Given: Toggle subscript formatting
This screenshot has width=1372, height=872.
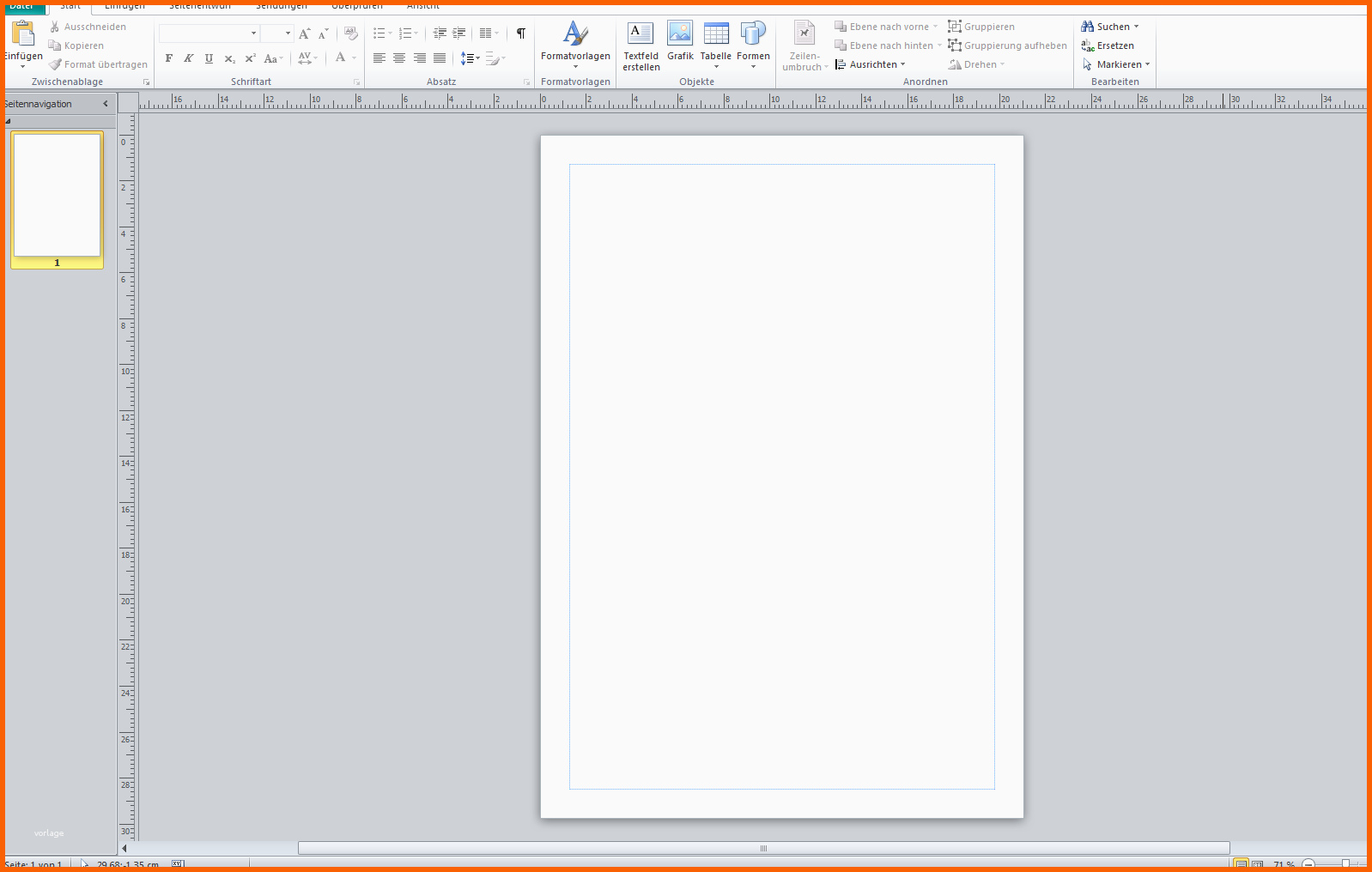Looking at the screenshot, I should tap(229, 58).
